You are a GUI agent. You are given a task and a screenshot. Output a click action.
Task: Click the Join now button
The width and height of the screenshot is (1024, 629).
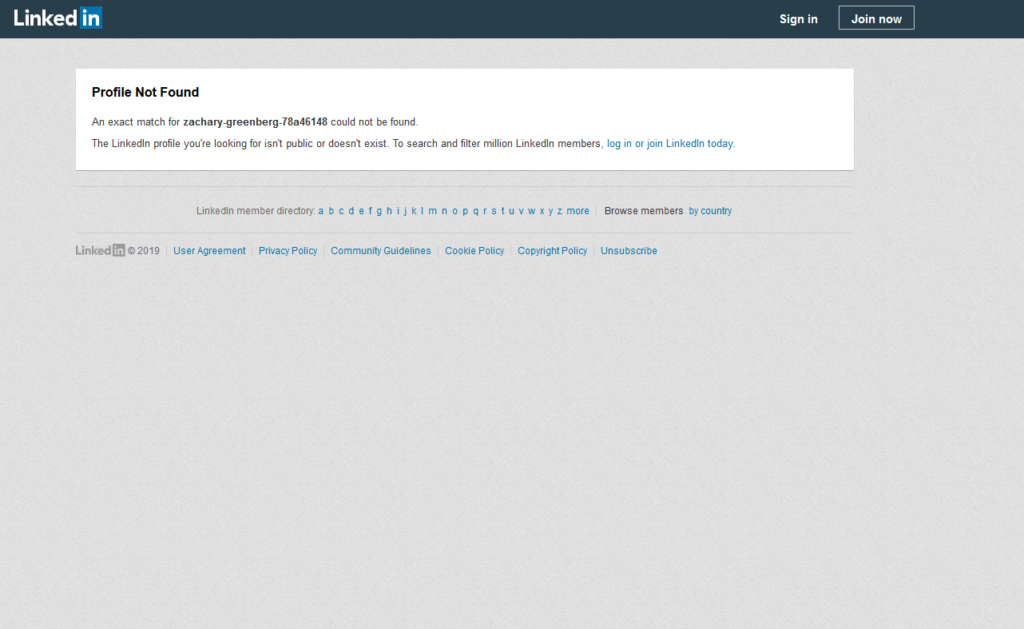pyautogui.click(x=876, y=18)
